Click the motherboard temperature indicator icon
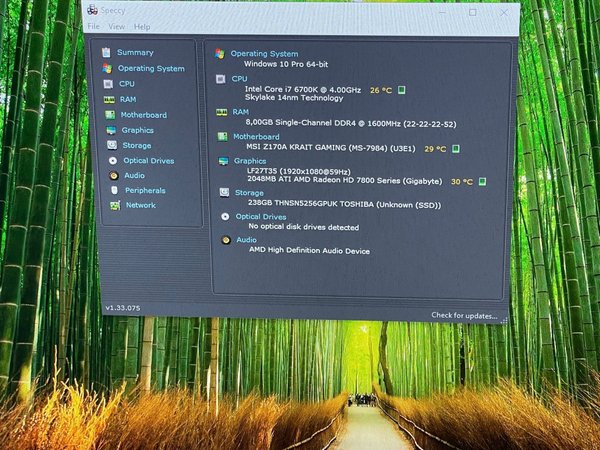 [455, 149]
